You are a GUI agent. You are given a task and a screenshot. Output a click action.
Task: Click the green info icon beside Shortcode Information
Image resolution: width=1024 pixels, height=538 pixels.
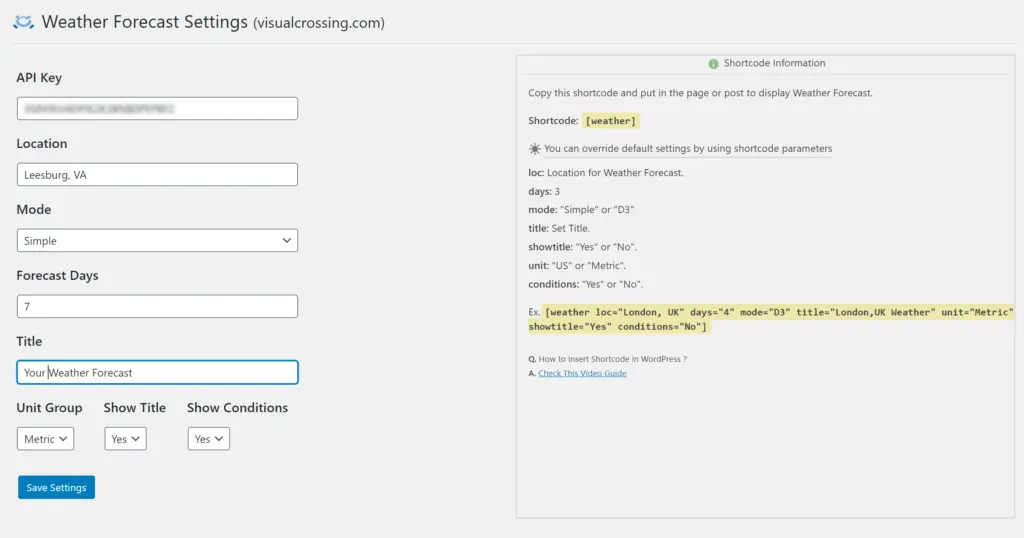click(713, 63)
